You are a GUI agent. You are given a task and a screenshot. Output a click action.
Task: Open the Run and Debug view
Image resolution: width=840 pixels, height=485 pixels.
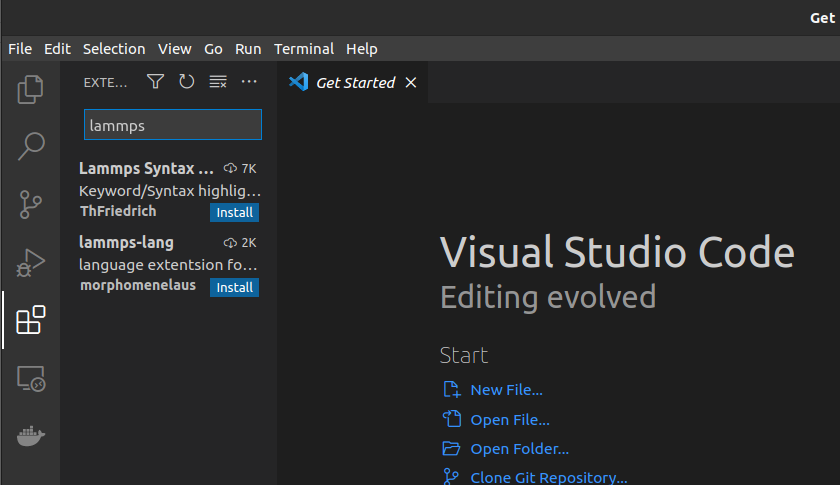(x=31, y=263)
